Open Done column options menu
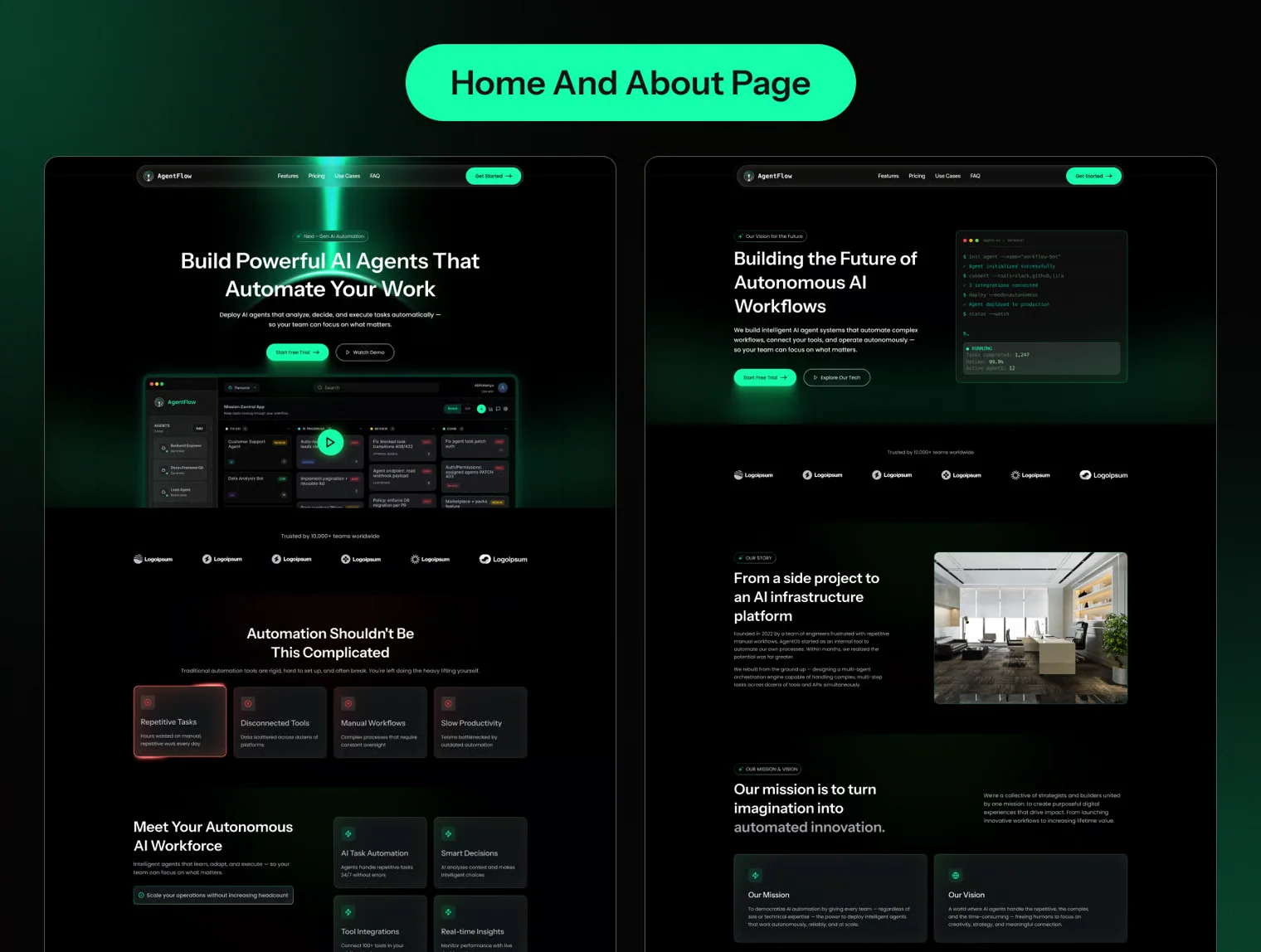1261x952 pixels. [x=506, y=429]
